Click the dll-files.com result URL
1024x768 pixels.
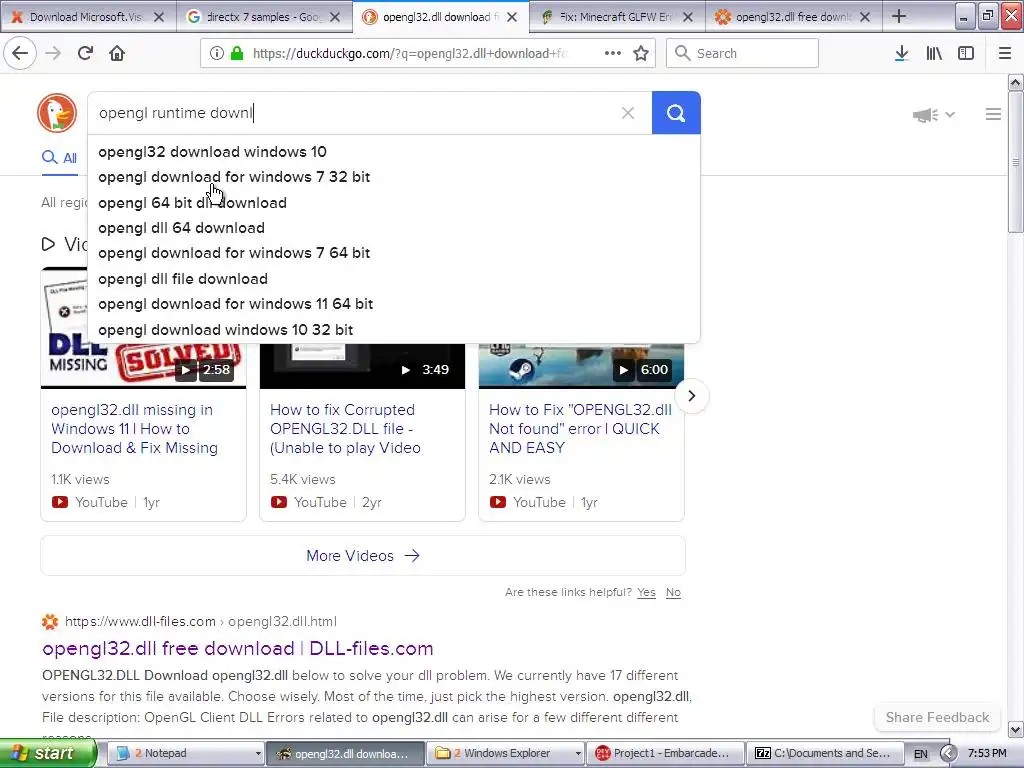[x=201, y=622]
